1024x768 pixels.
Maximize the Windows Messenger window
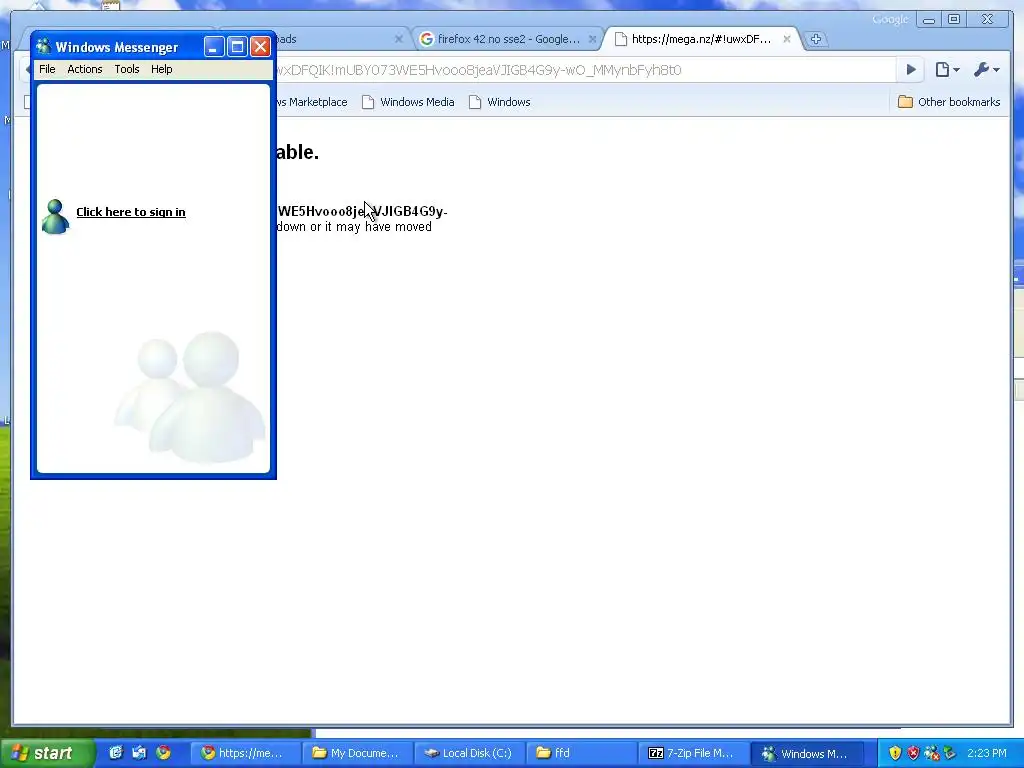coord(237,46)
